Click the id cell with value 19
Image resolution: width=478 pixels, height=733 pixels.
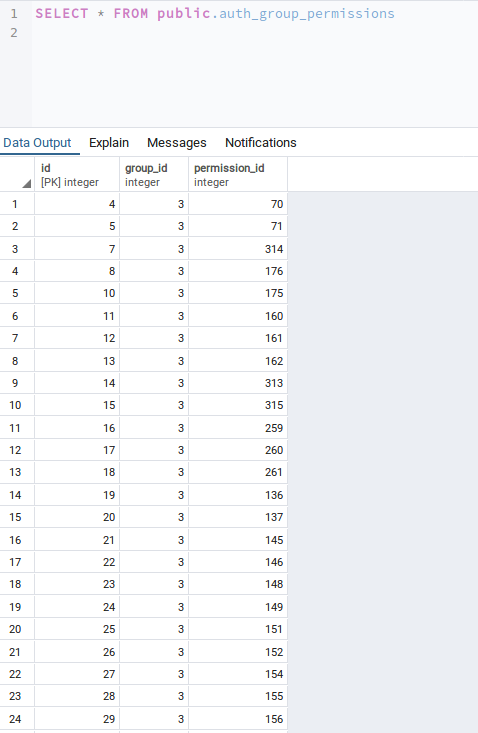[77, 495]
